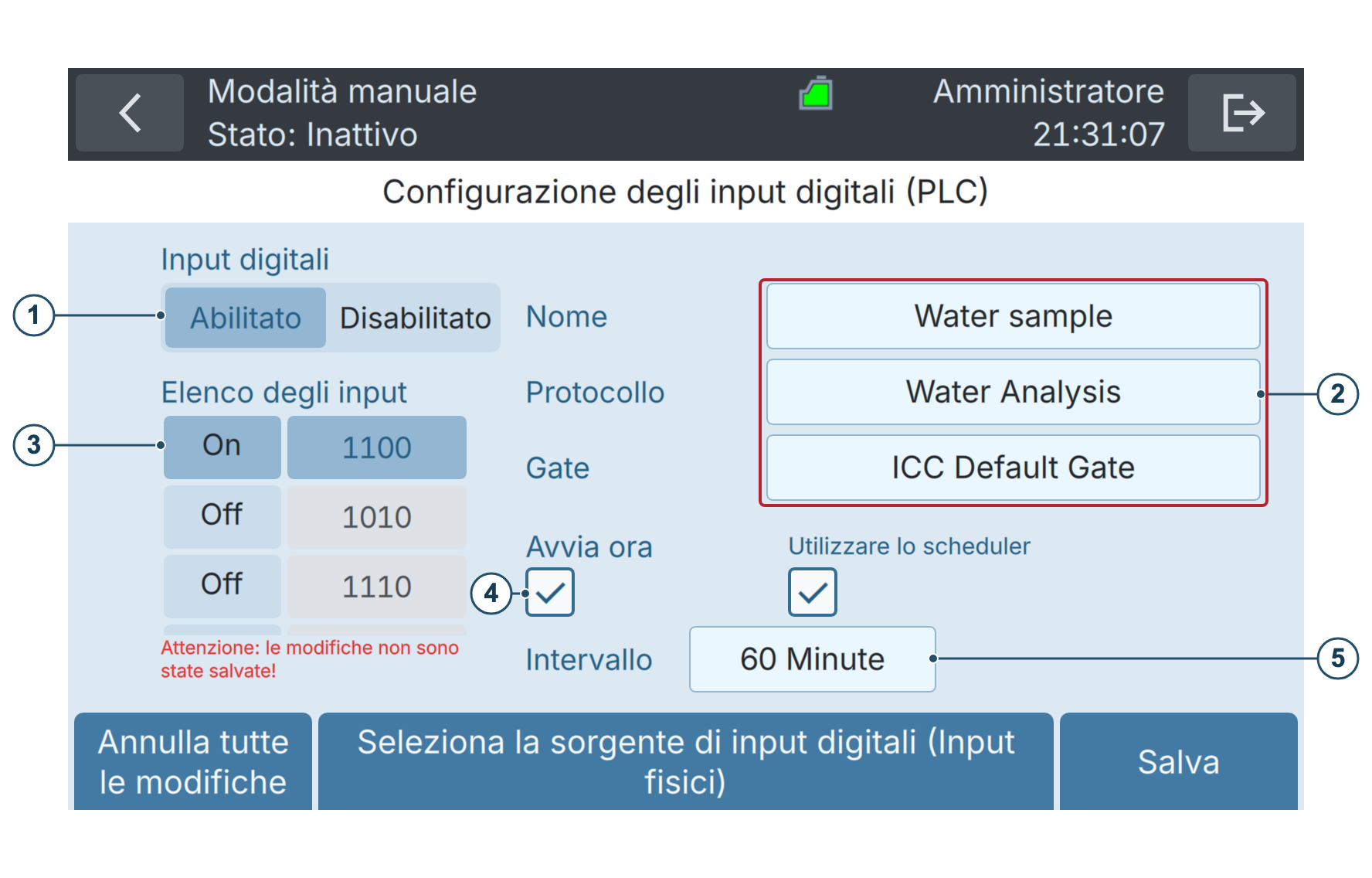The width and height of the screenshot is (1372, 878).
Task: Save changes with the Salva button
Action: click(1179, 761)
